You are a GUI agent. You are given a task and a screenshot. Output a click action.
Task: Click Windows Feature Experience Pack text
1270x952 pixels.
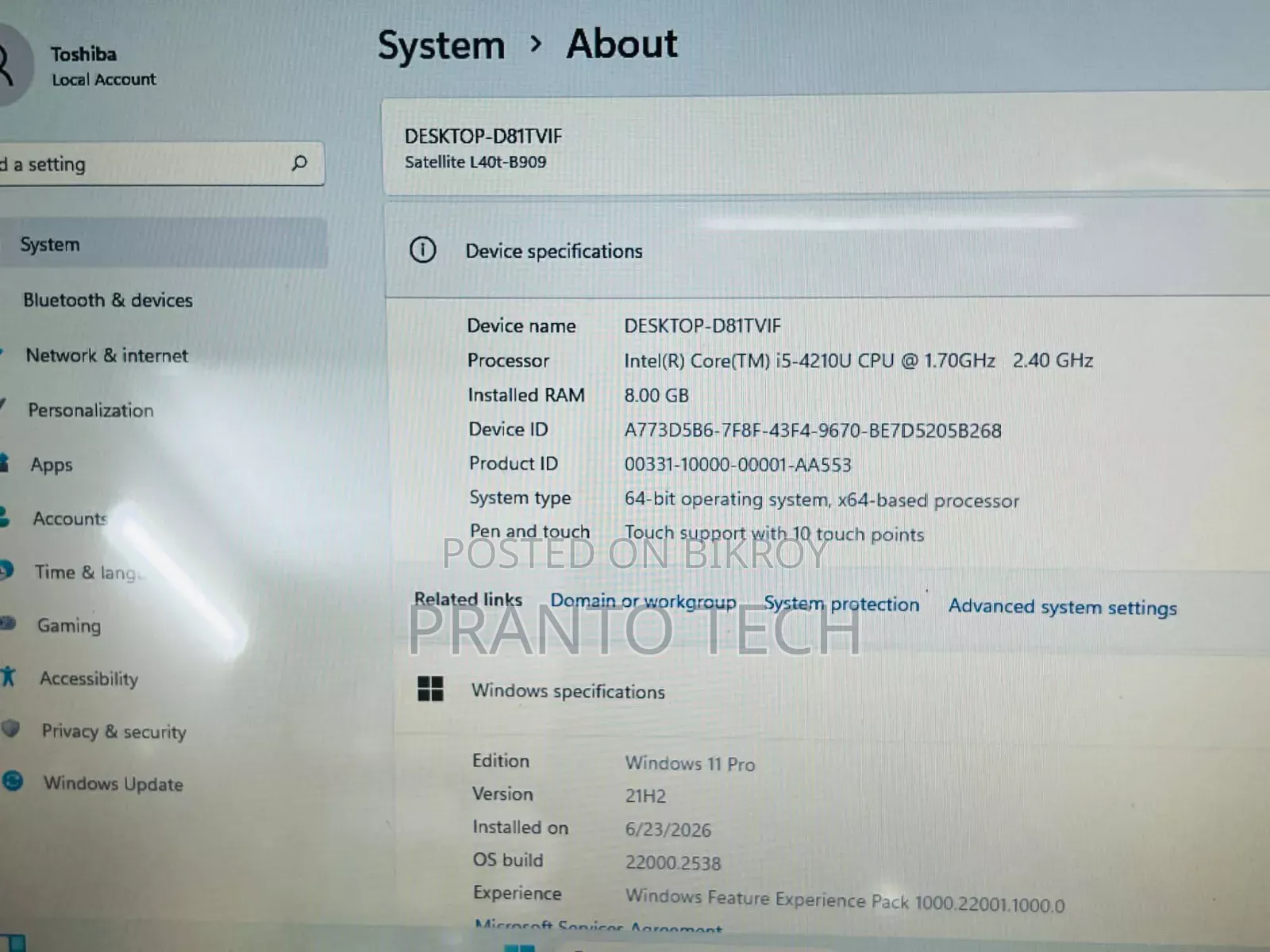845,900
